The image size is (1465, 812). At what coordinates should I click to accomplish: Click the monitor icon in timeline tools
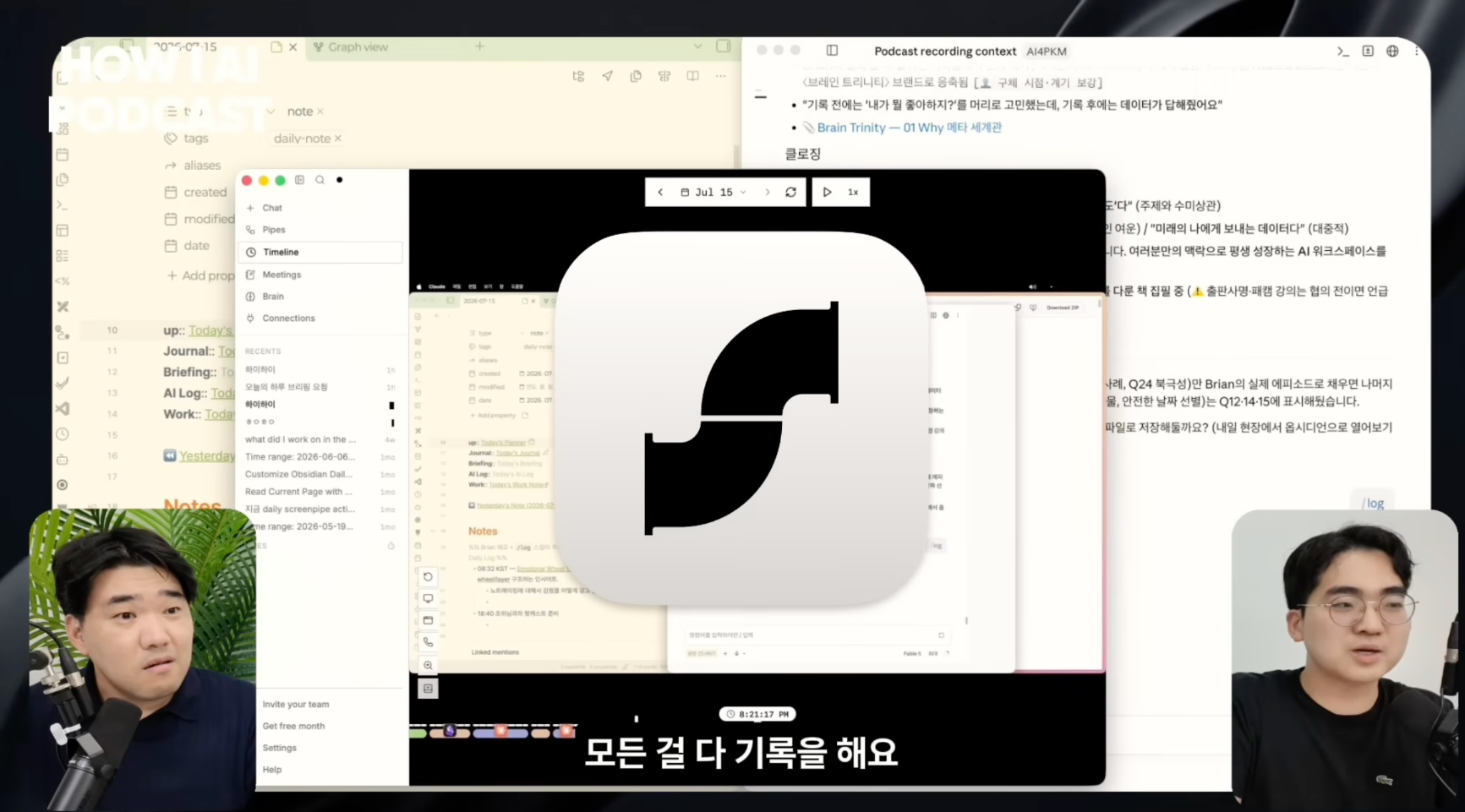click(428, 599)
